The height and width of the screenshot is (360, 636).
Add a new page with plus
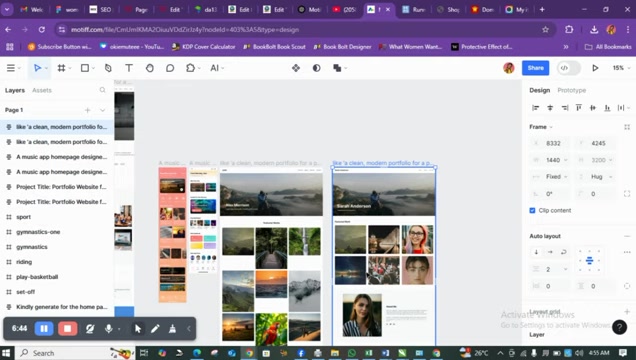tap(87, 110)
